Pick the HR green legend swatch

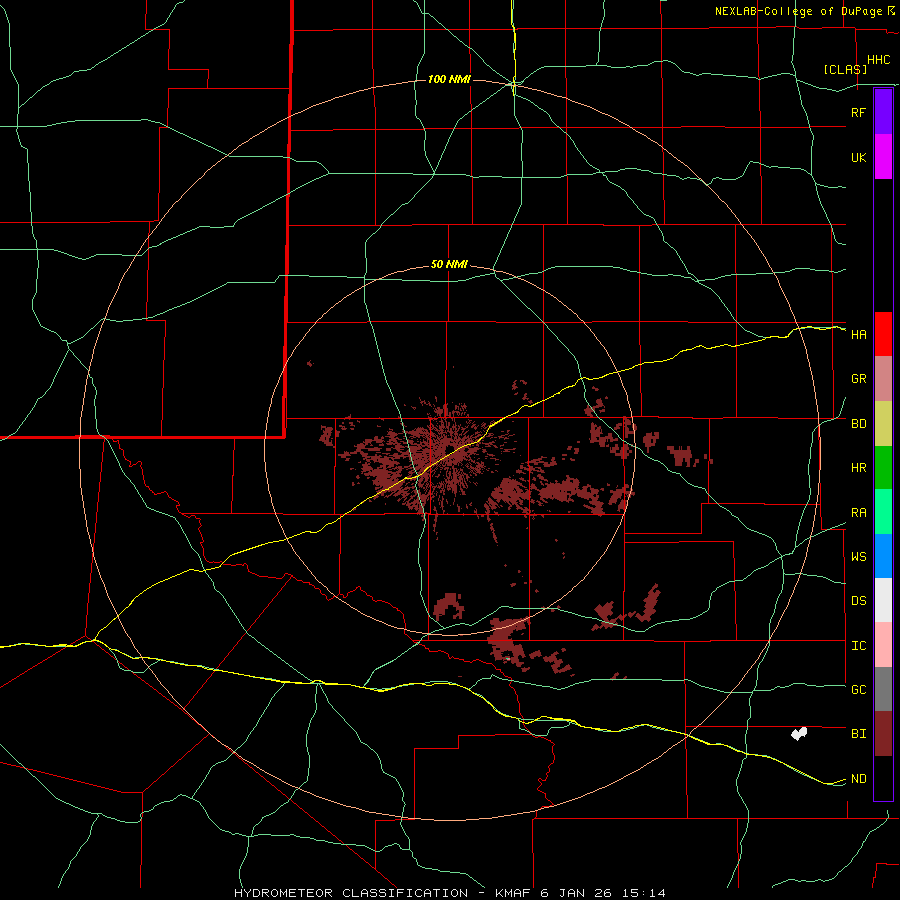coord(883,468)
